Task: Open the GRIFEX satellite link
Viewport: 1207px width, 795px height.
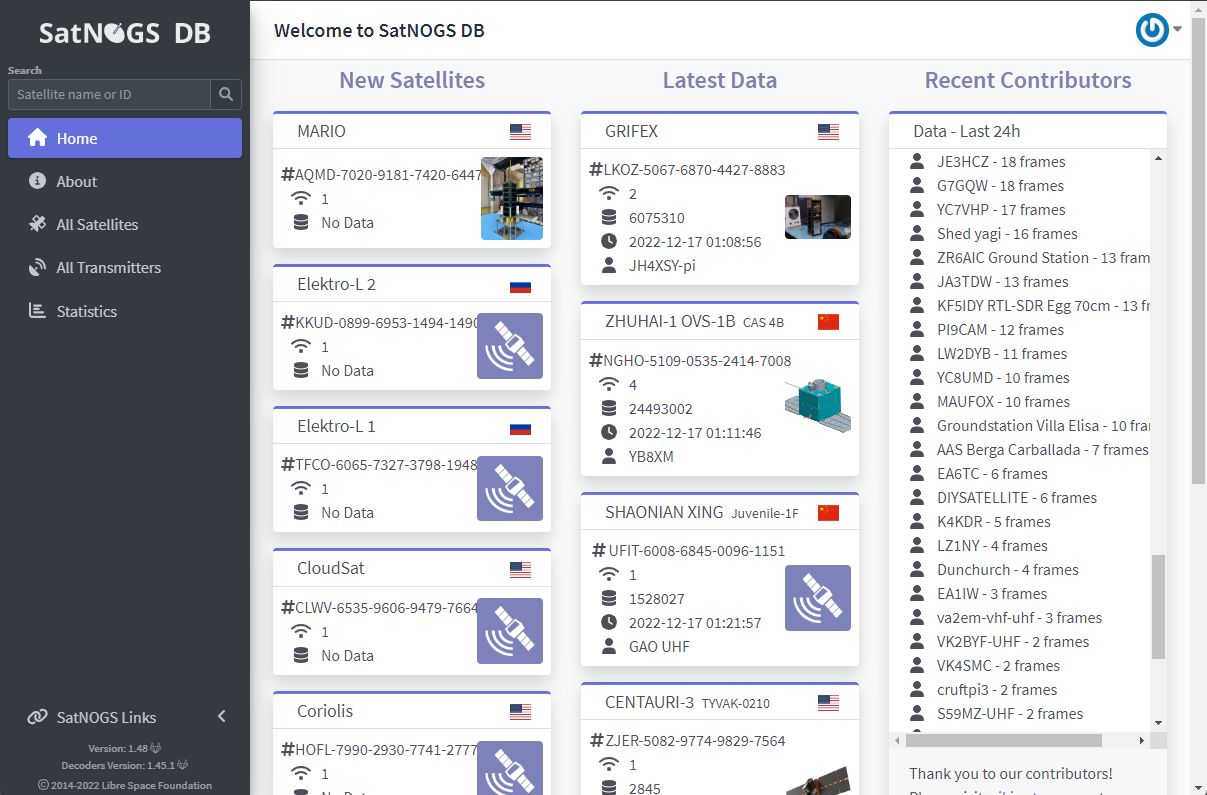Action: pos(631,131)
